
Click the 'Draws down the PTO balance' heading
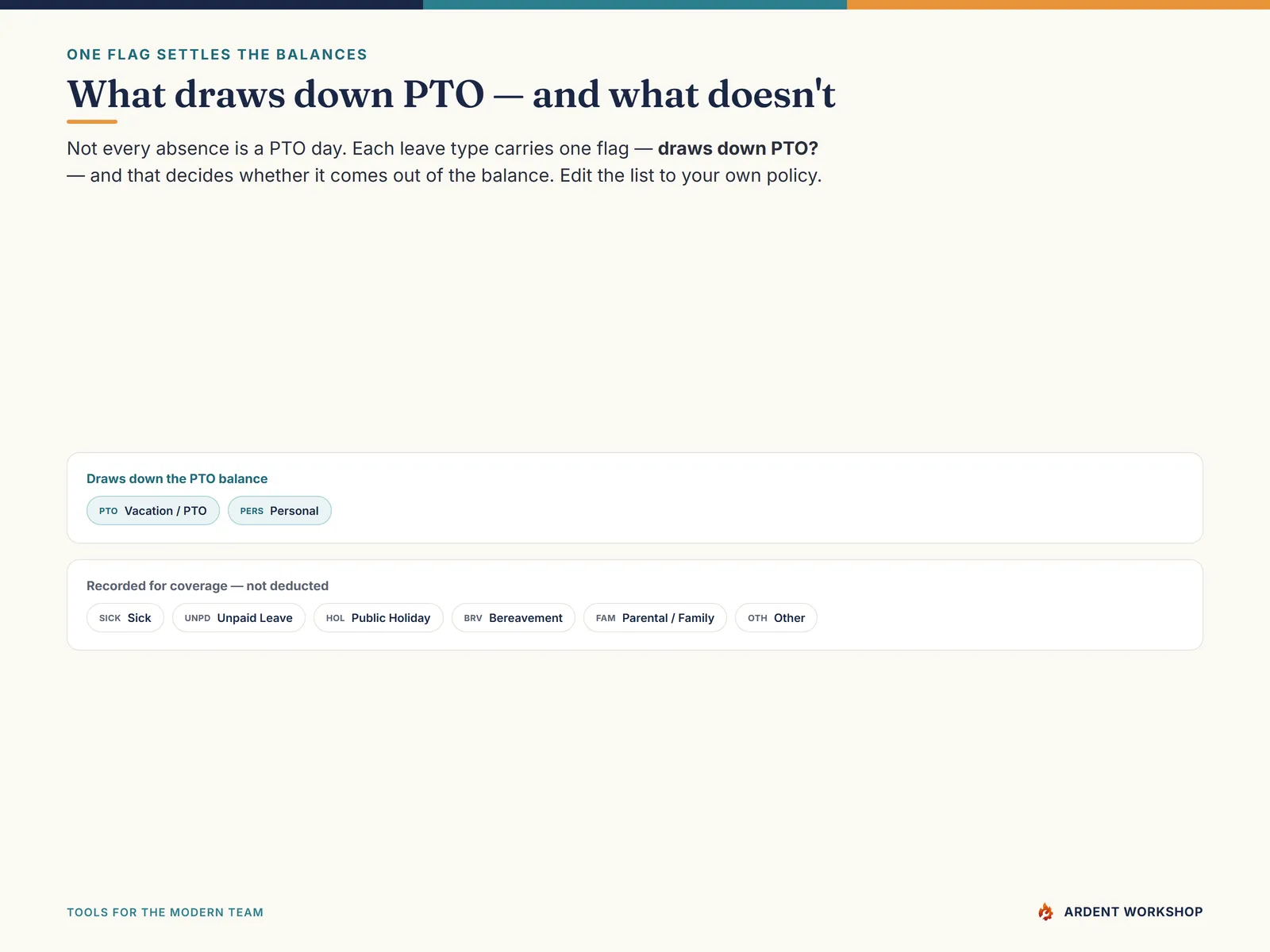point(177,478)
